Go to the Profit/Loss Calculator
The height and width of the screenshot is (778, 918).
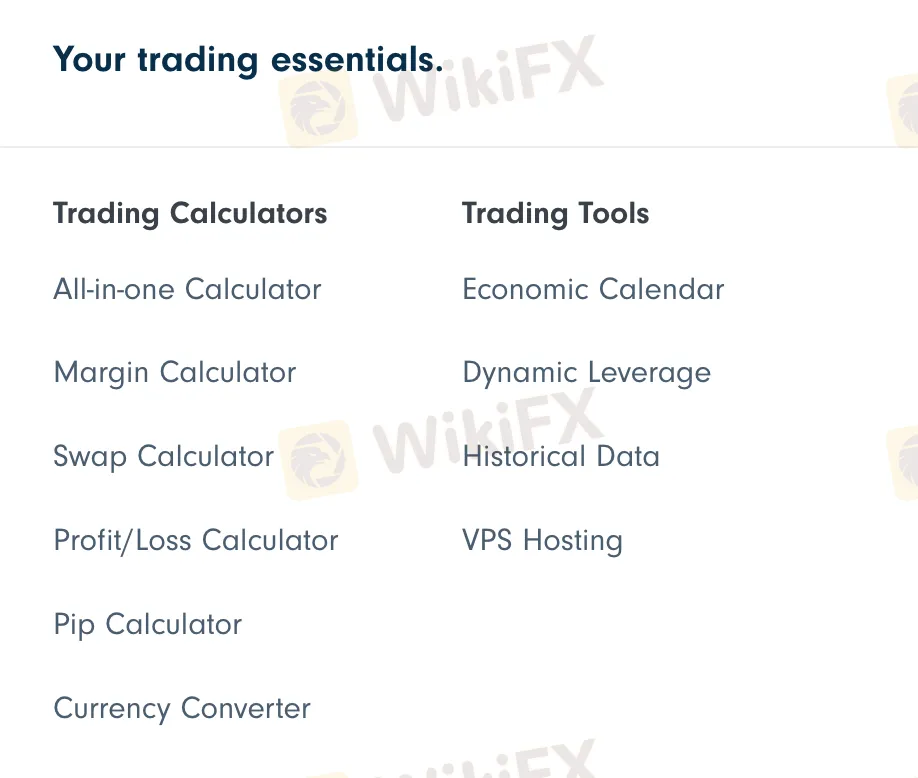pos(196,540)
